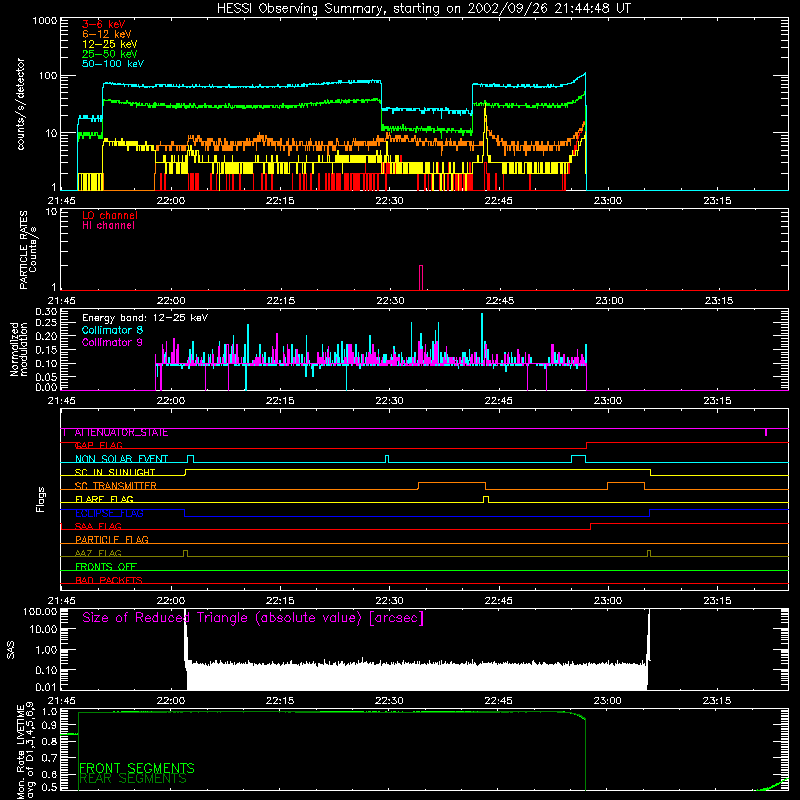800x800 pixels.
Task: Click the HI channel spike in particle panel
Action: pyautogui.click(x=421, y=278)
